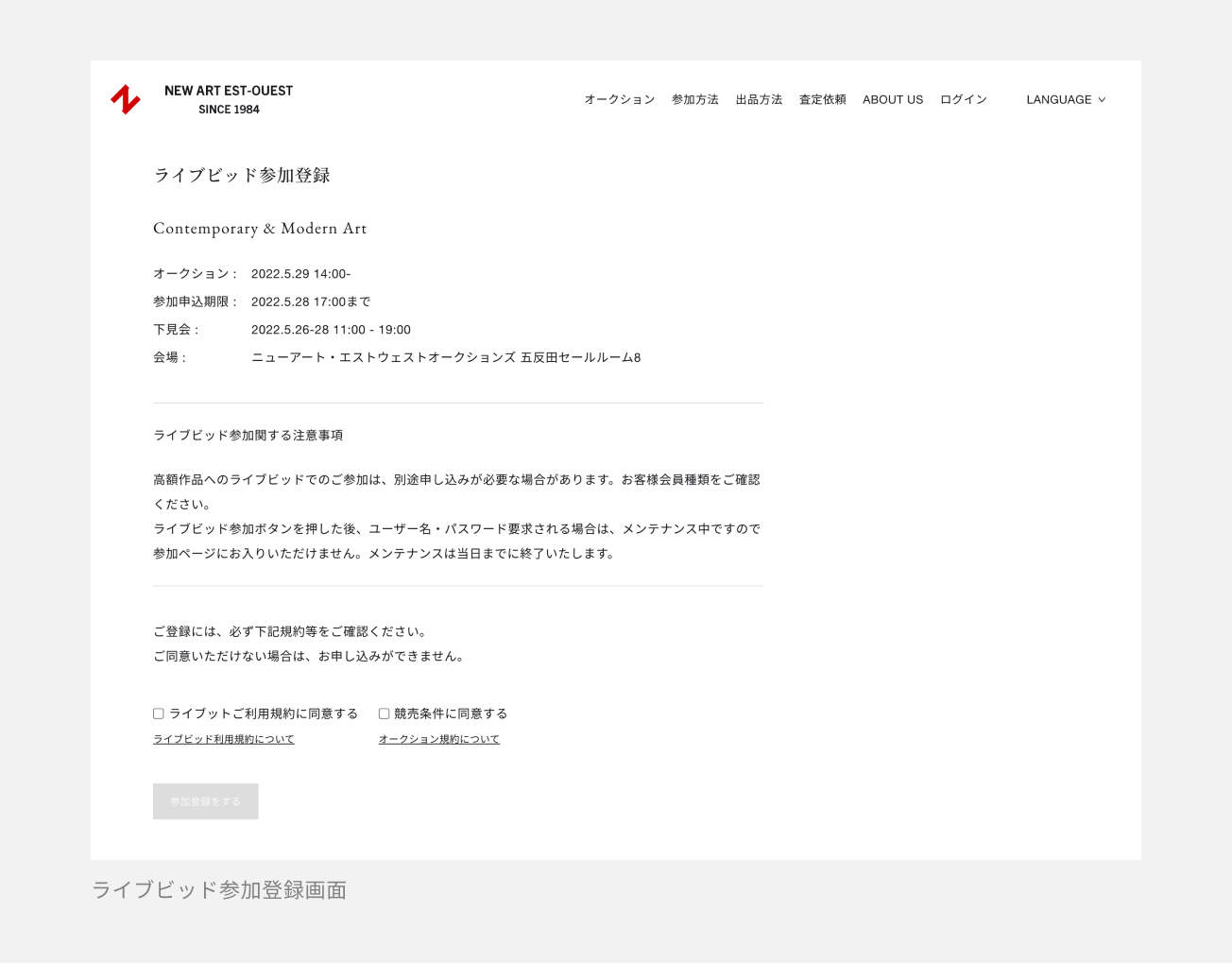Click the ログイン link in the header
The width and height of the screenshot is (1232, 963).
(963, 99)
